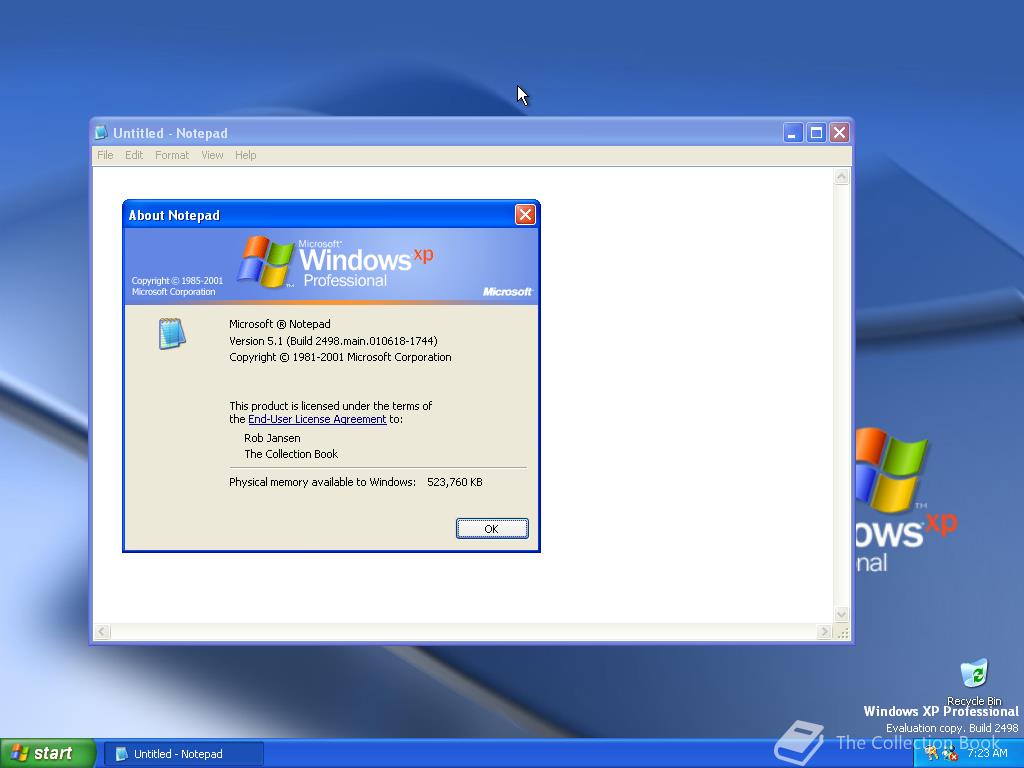Image resolution: width=1024 pixels, height=768 pixels.
Task: Click the vertical scrollbar down arrow
Action: click(841, 614)
